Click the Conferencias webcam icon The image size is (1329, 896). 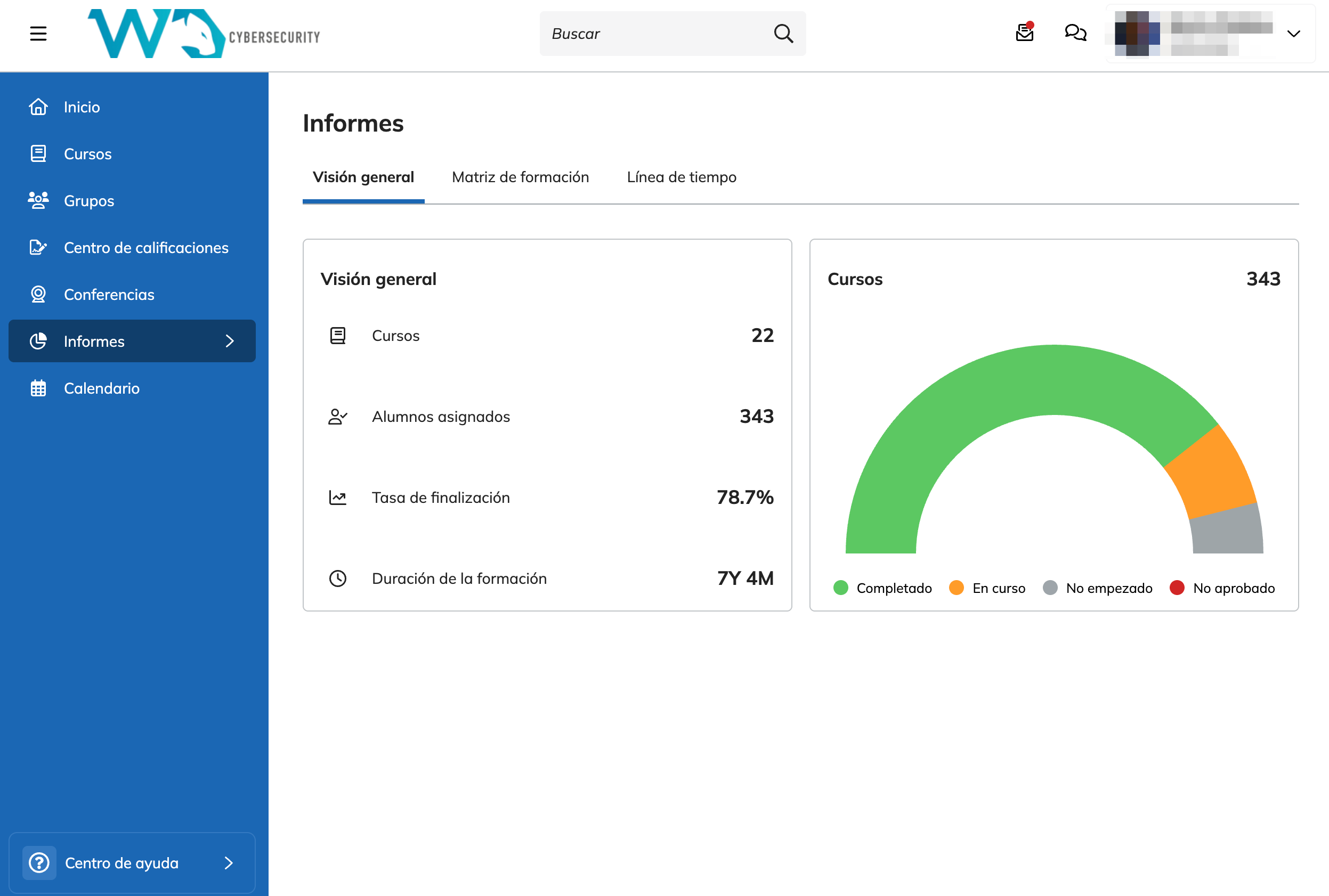[38, 294]
